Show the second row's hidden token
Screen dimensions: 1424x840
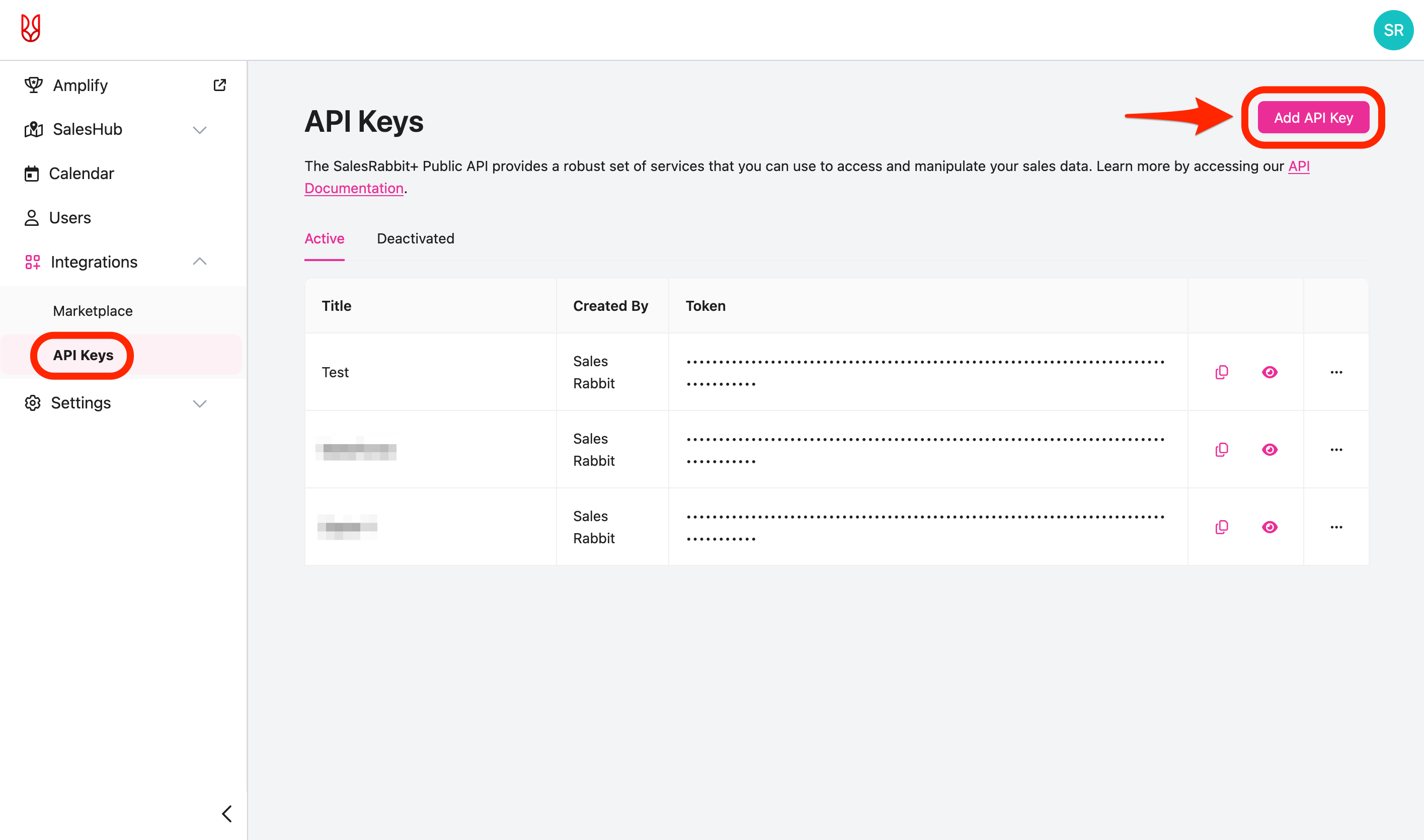1270,450
